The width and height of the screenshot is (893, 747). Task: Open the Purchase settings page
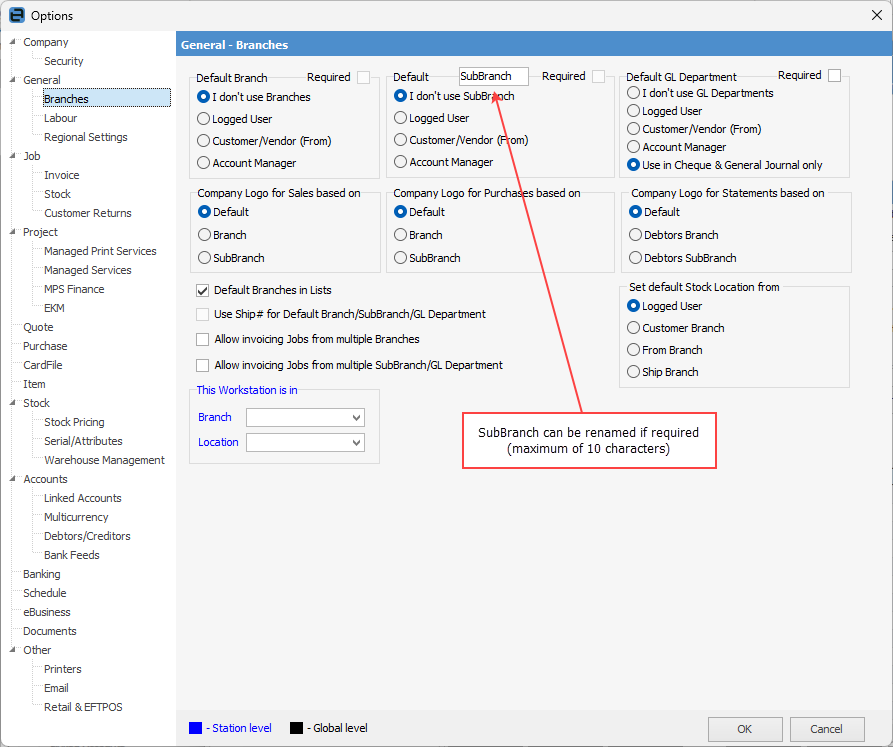[45, 346]
